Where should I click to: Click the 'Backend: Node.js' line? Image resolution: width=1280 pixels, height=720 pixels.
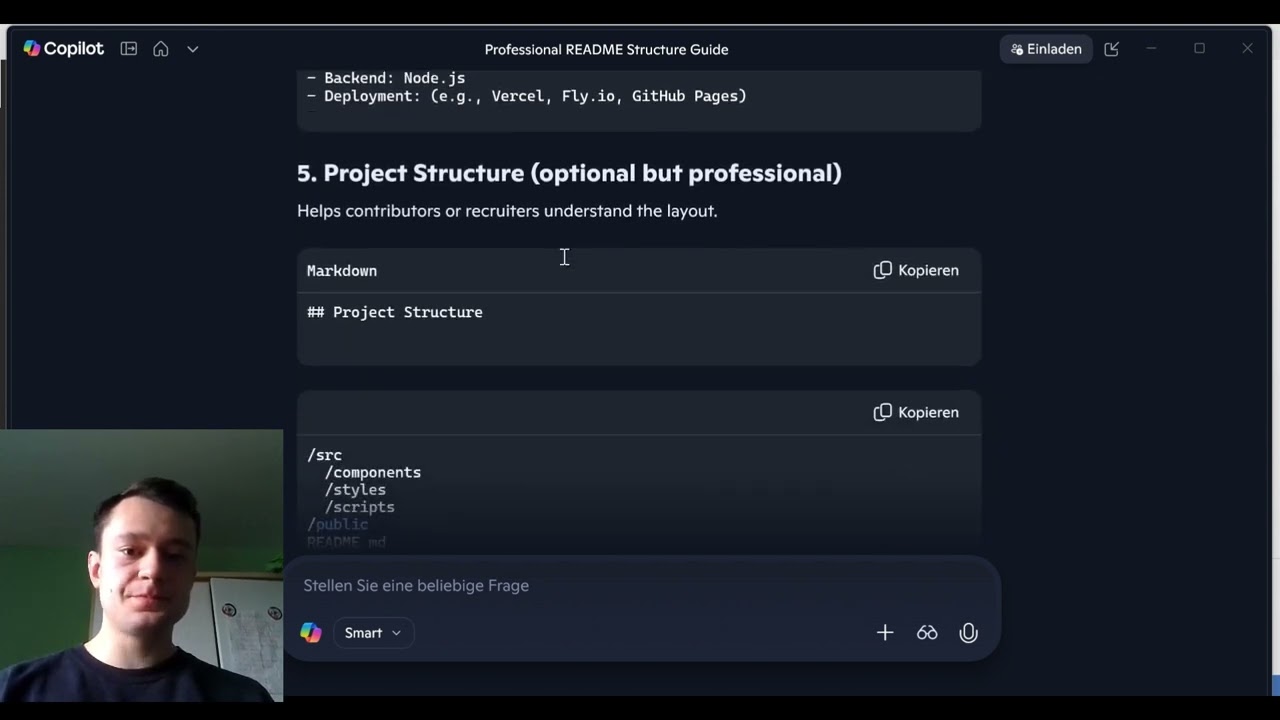pyautogui.click(x=386, y=78)
